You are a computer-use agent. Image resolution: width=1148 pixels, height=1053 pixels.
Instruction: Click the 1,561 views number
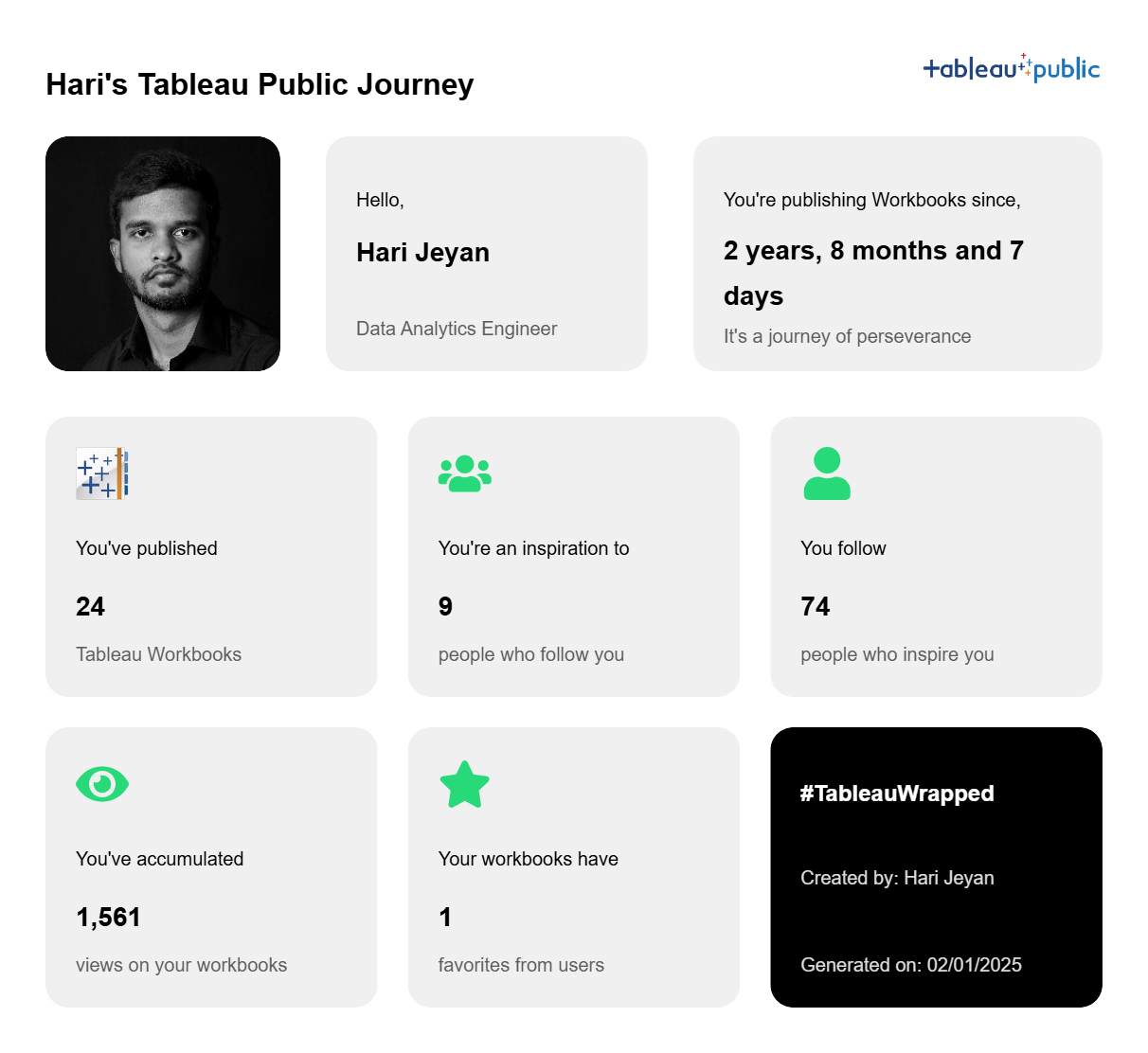pyautogui.click(x=109, y=918)
